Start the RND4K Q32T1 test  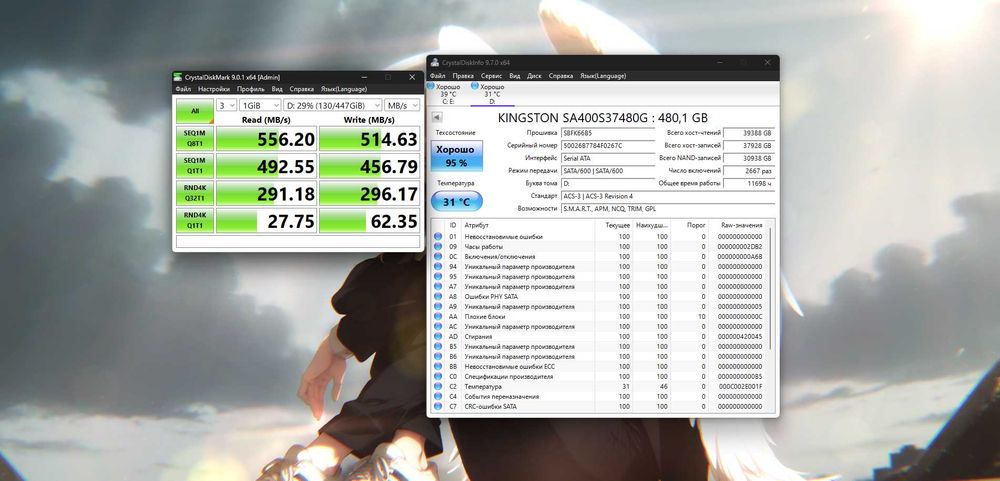[195, 193]
